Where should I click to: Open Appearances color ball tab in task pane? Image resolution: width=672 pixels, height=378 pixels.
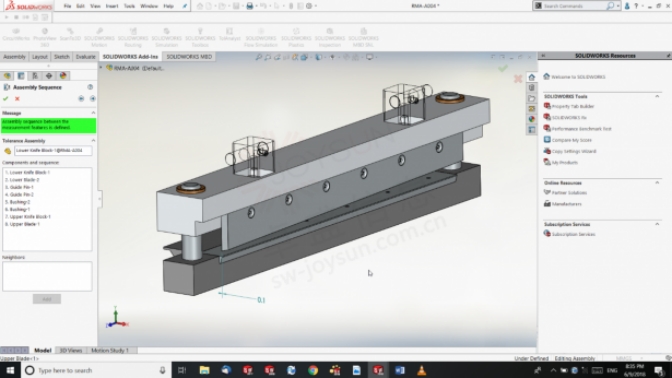531,119
